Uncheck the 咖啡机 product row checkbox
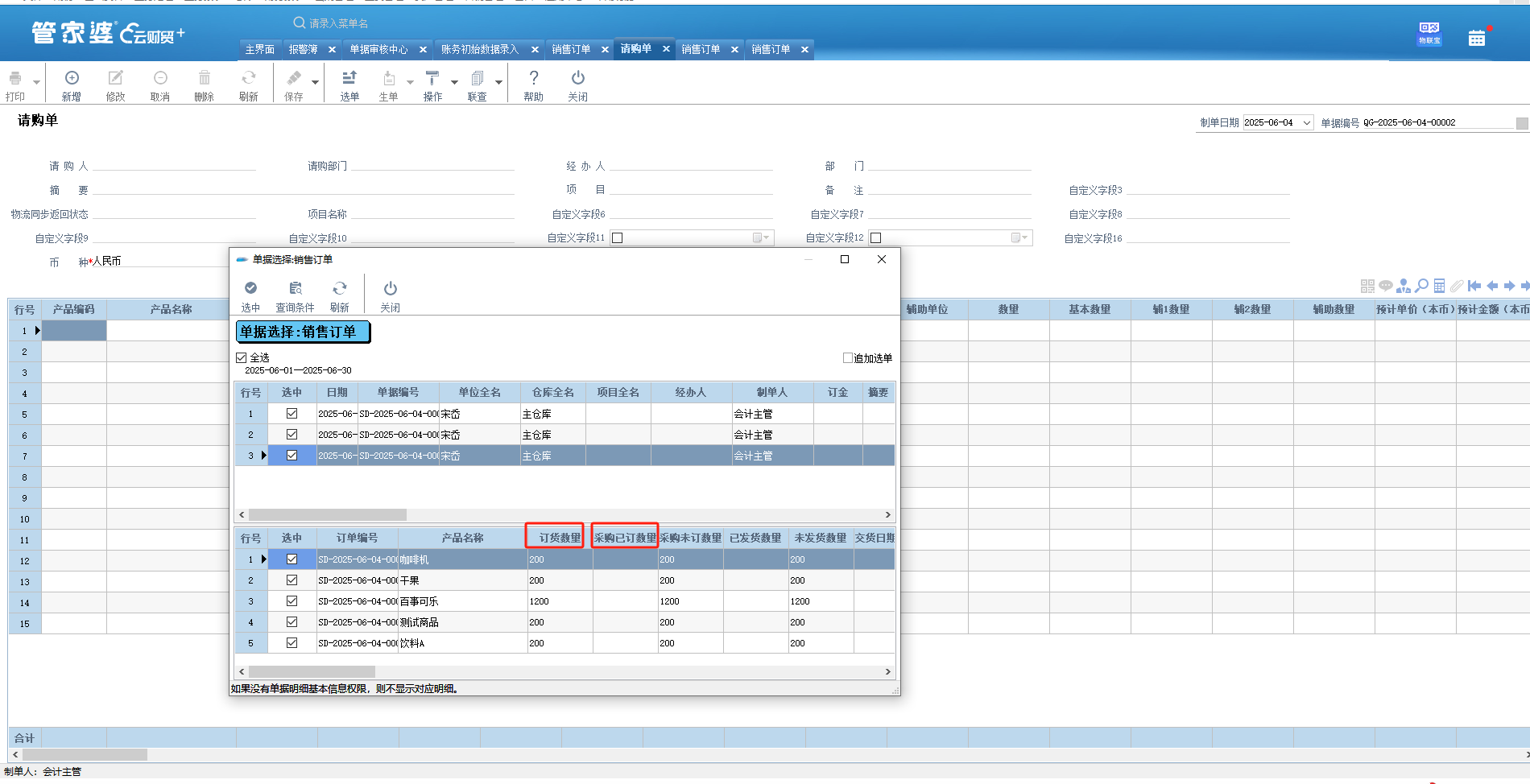 click(292, 559)
